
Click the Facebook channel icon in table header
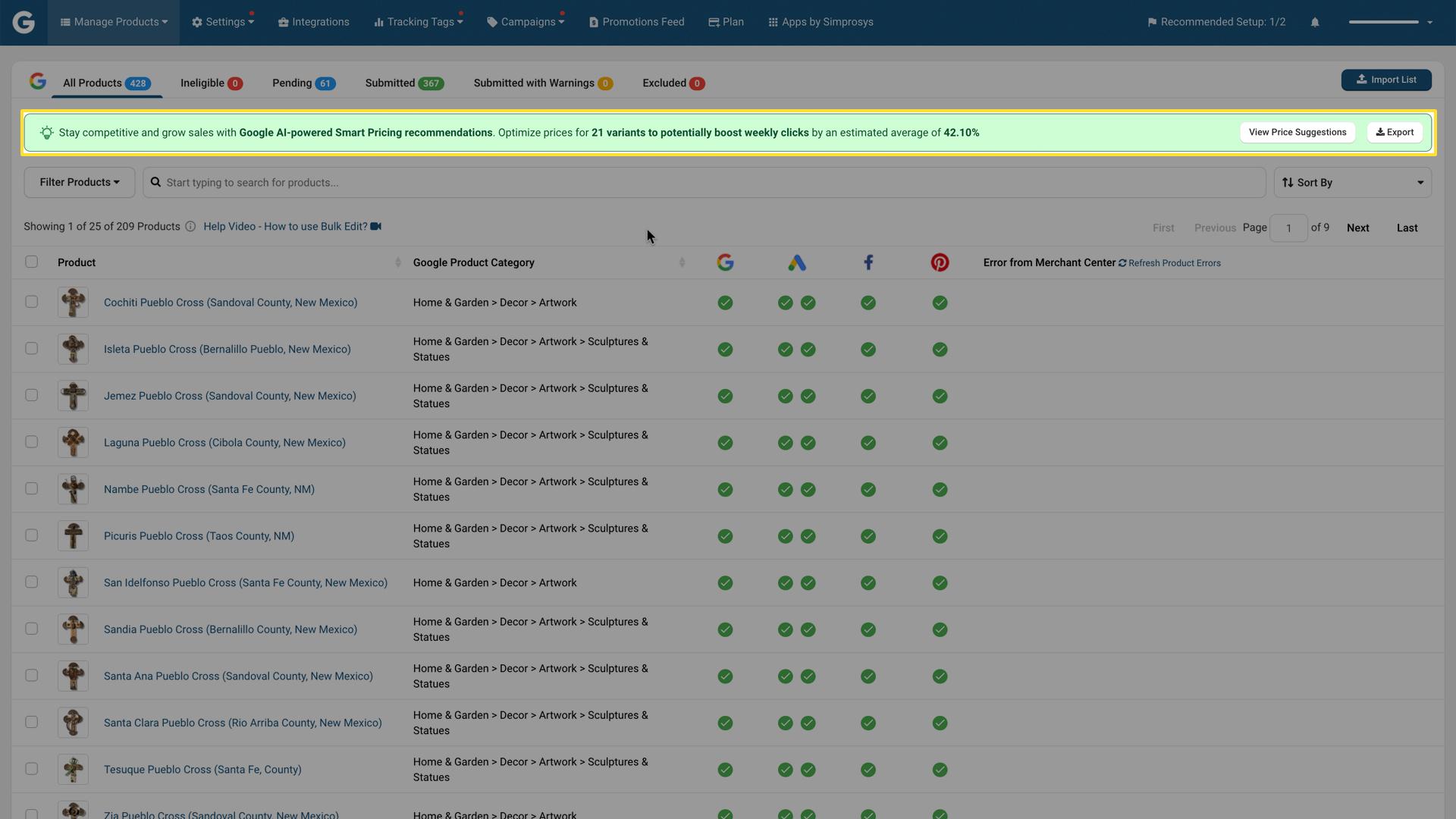pos(868,262)
